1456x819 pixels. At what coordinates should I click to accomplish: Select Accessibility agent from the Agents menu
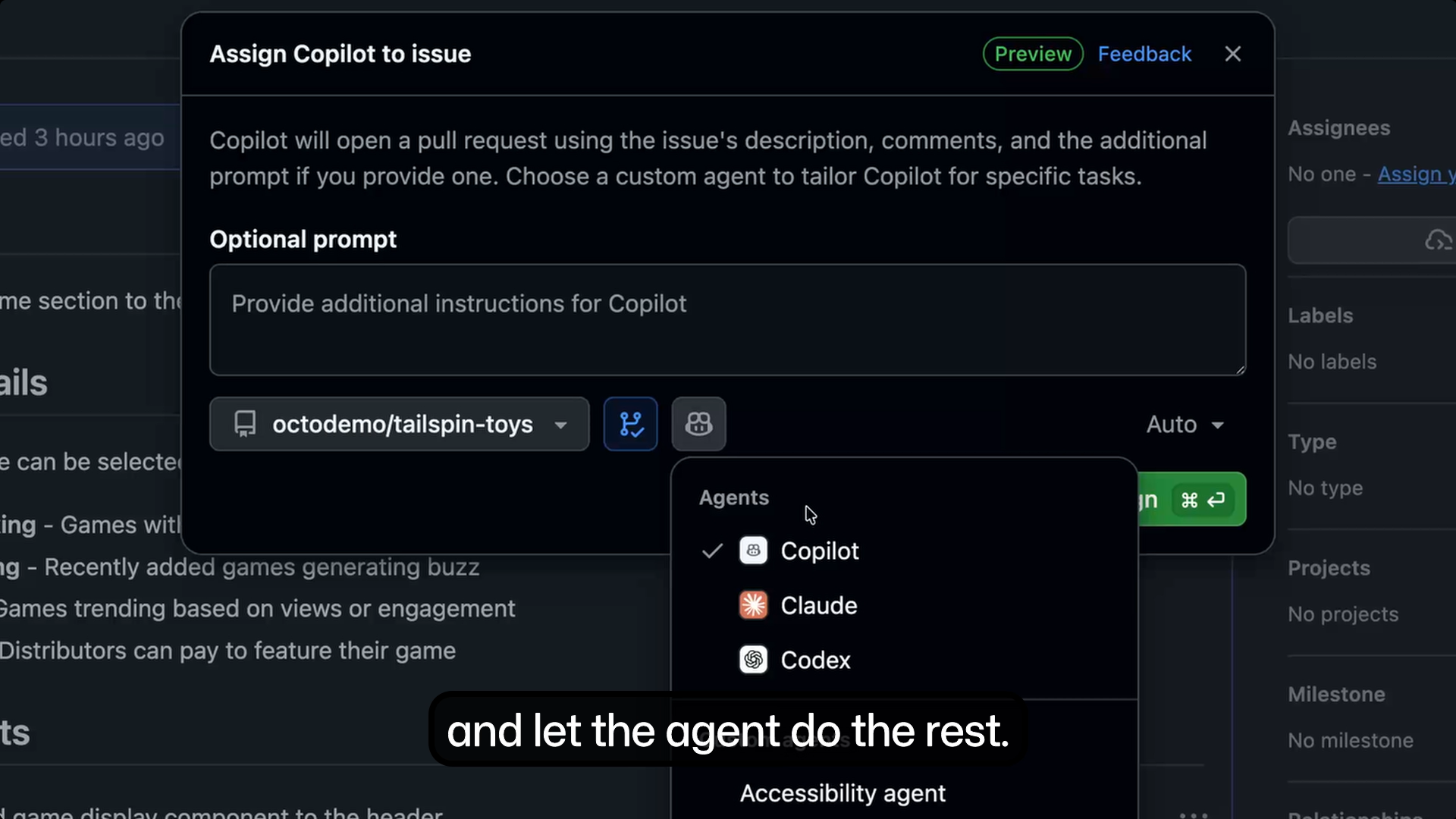click(x=842, y=793)
